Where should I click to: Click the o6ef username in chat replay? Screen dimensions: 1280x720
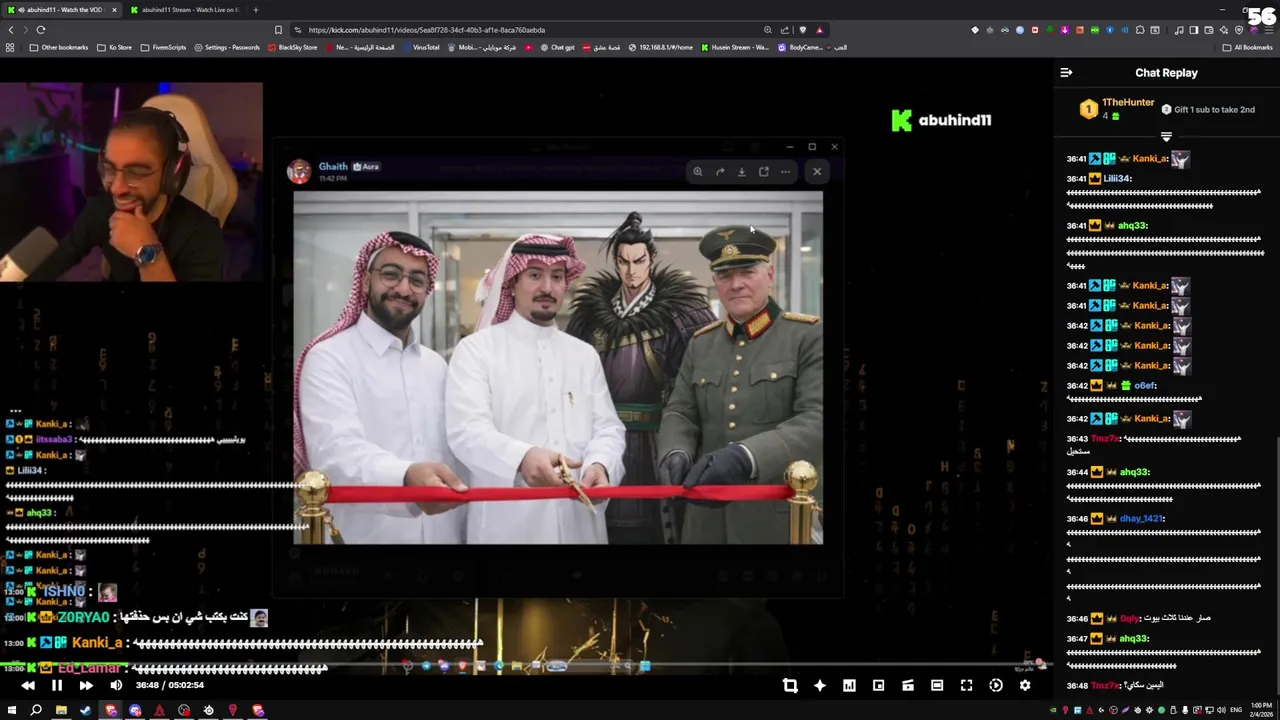tap(1146, 386)
